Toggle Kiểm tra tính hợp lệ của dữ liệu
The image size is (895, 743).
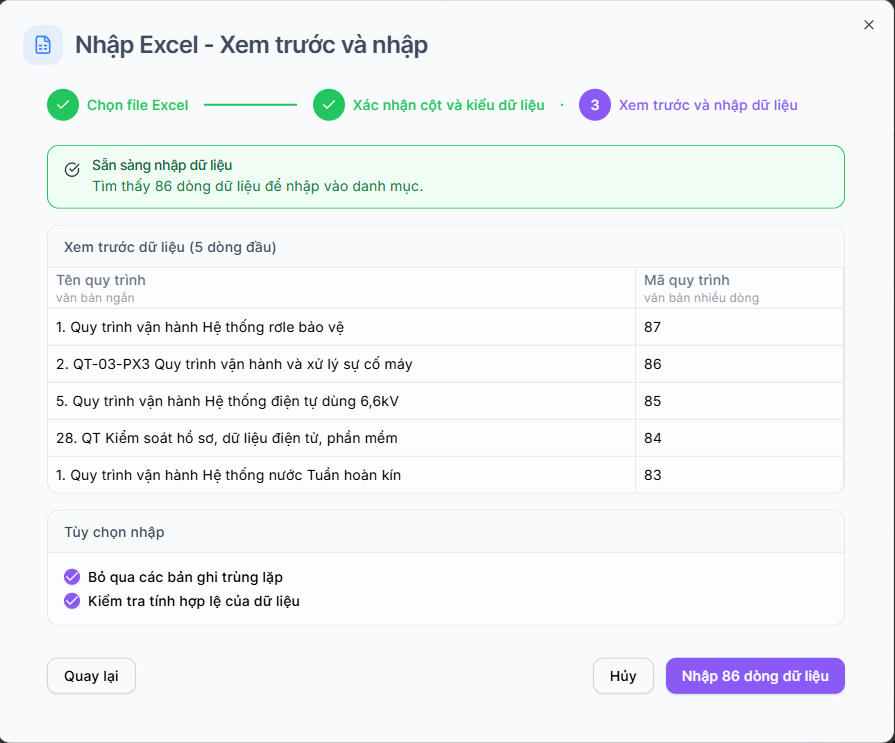[x=72, y=601]
